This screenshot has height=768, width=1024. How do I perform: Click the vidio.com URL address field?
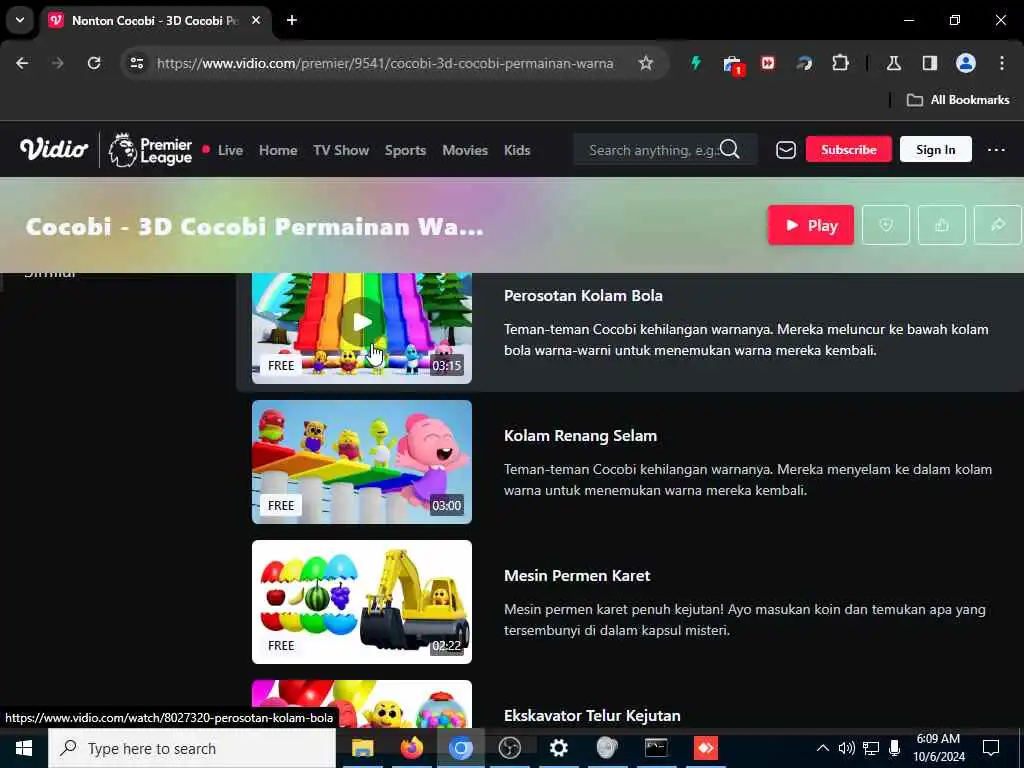385,63
